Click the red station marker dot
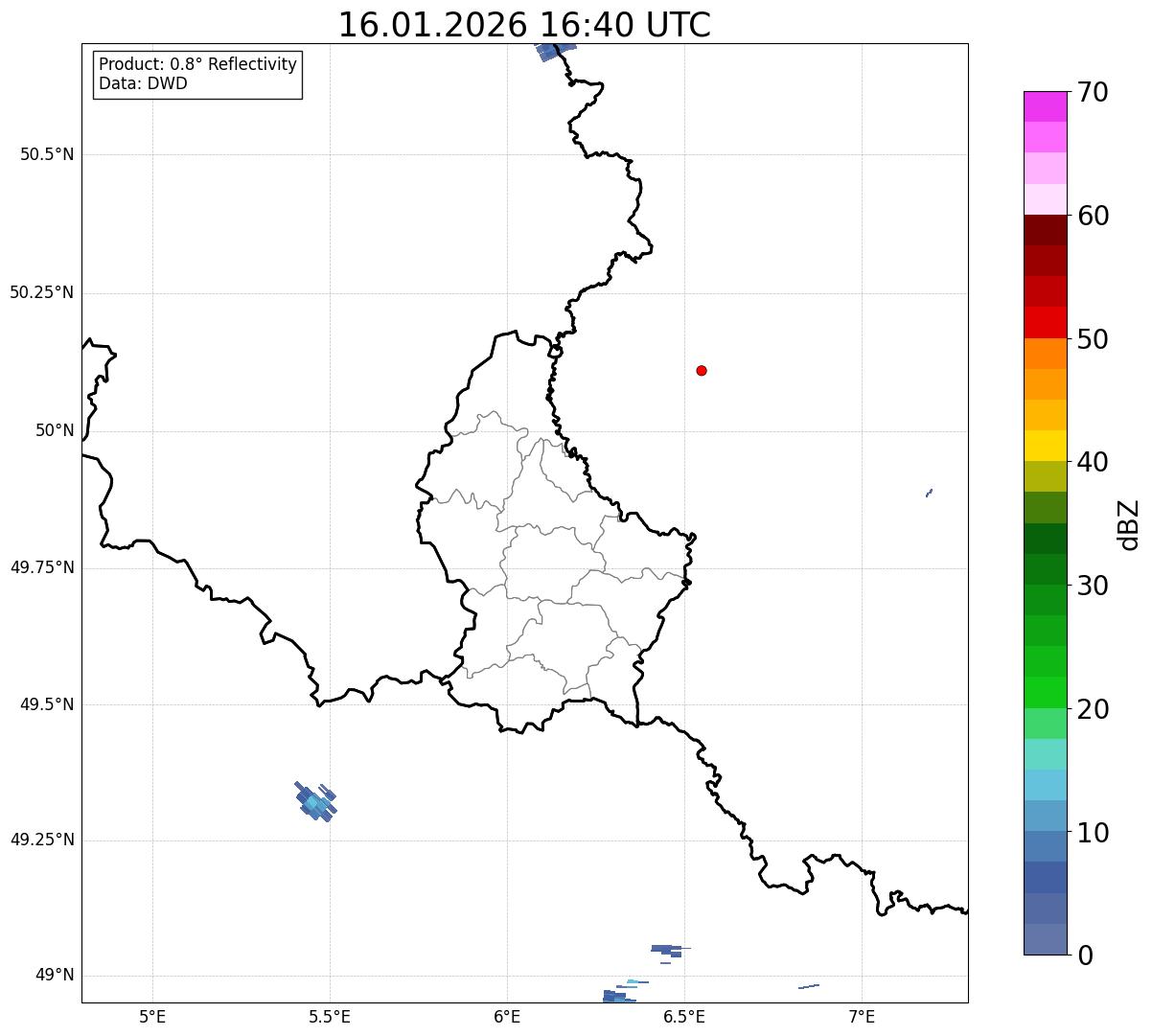 [x=702, y=370]
